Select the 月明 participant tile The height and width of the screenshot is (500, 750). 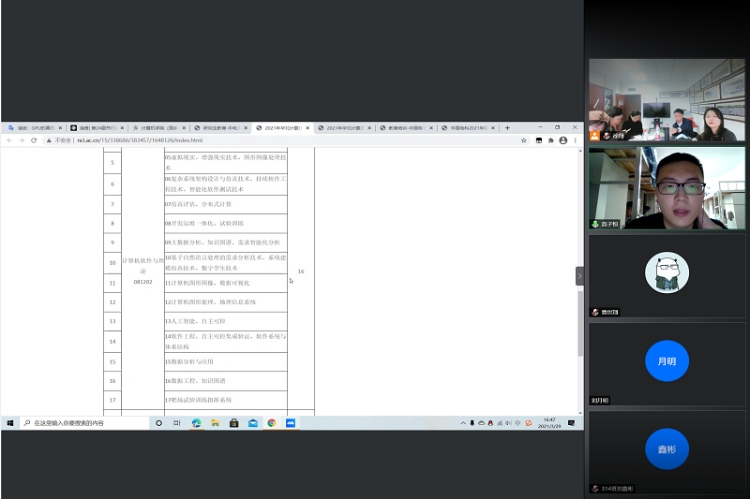click(667, 360)
